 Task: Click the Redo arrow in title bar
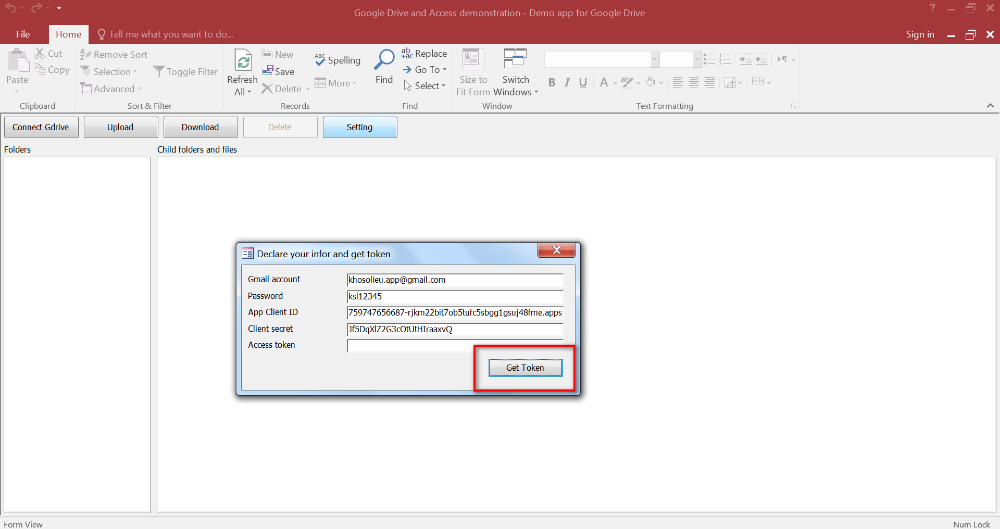point(36,8)
